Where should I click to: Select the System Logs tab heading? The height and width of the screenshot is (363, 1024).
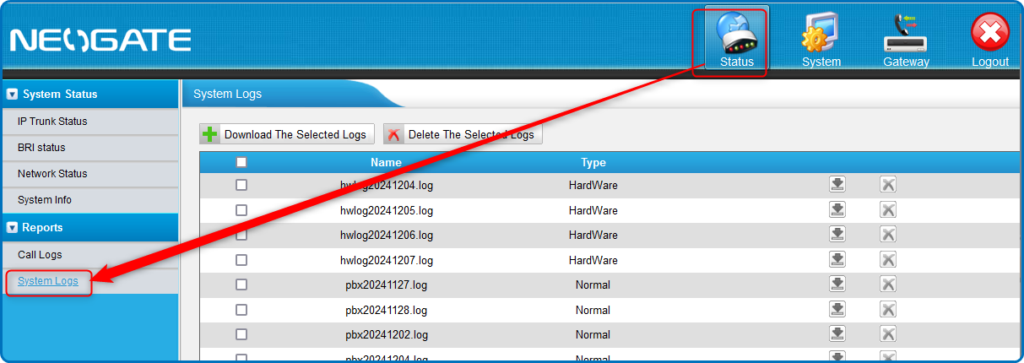click(227, 94)
